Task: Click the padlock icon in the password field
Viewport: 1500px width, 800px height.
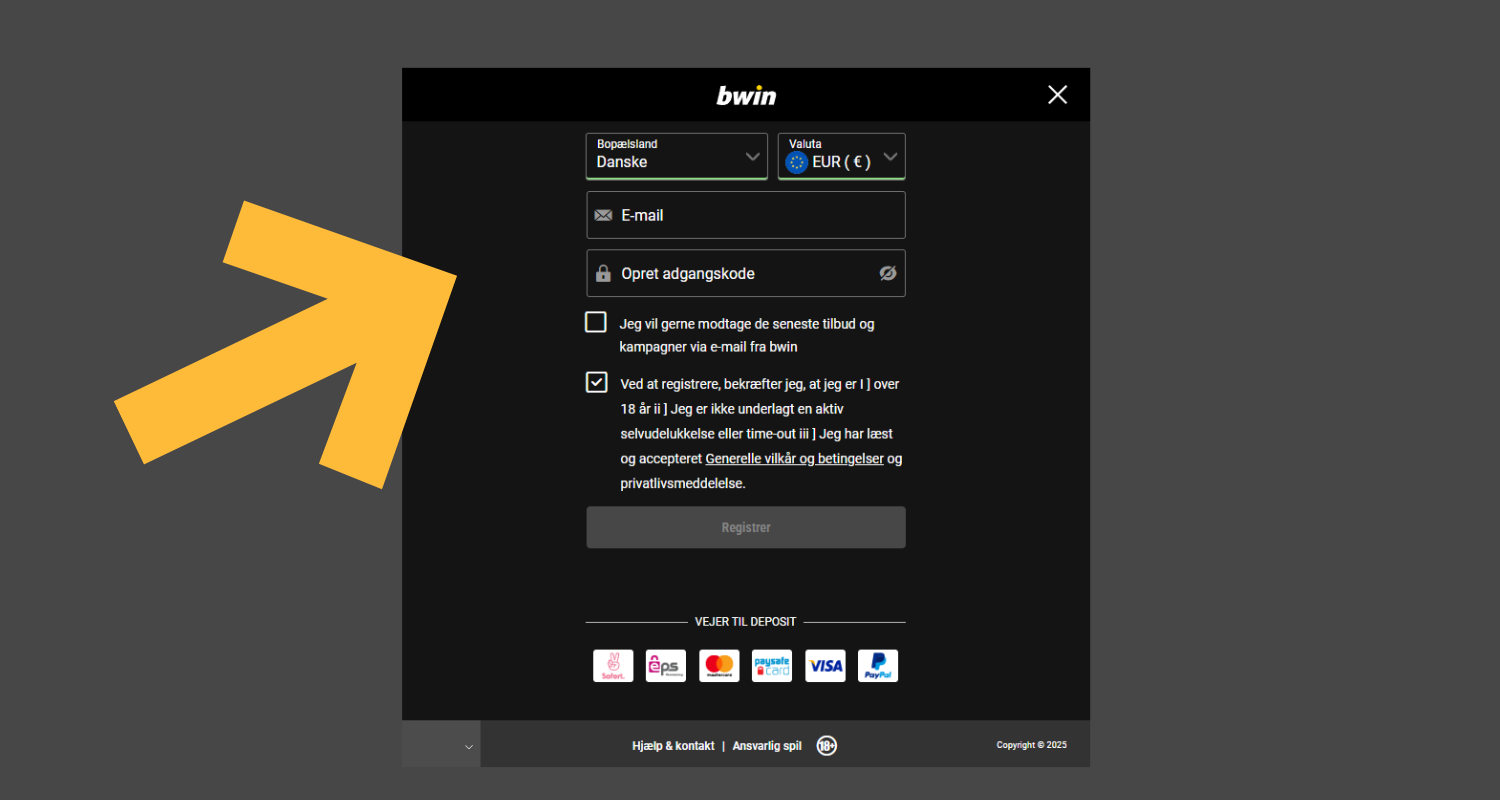Action: click(x=603, y=273)
